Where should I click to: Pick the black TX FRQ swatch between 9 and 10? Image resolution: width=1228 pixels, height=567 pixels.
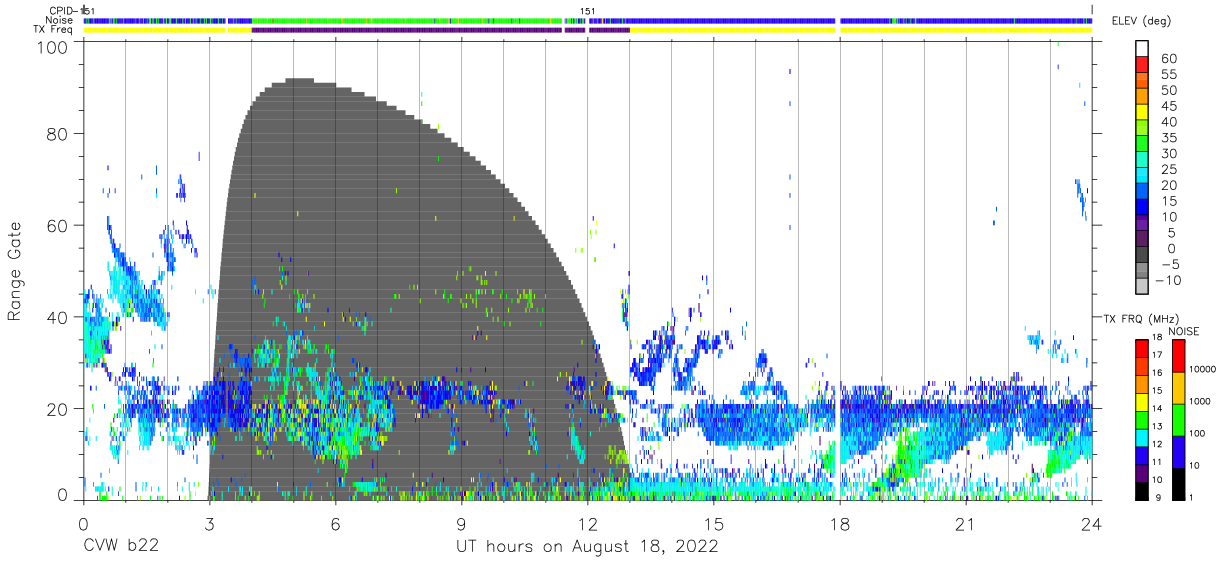coord(1142,490)
